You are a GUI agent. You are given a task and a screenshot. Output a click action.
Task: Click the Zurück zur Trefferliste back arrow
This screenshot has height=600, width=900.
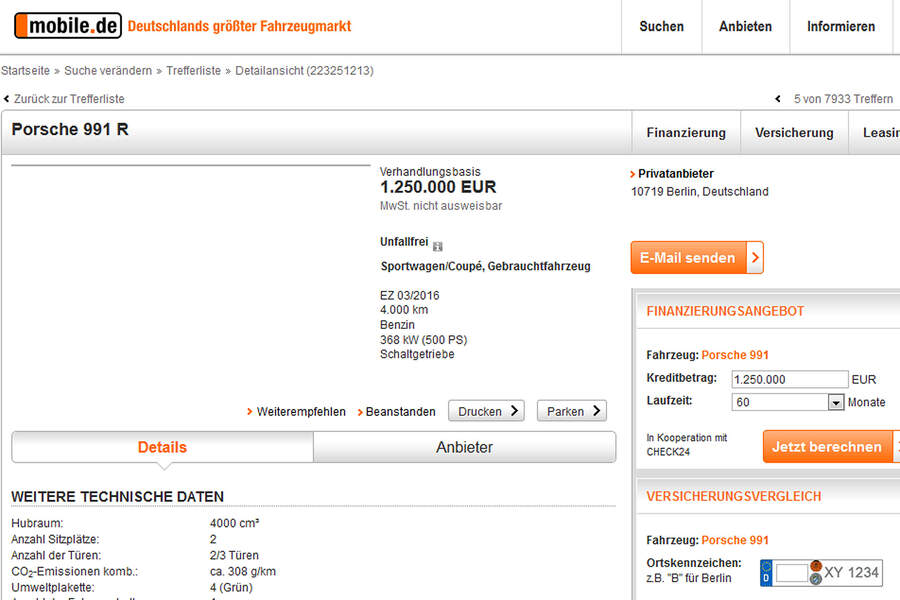tap(6, 99)
